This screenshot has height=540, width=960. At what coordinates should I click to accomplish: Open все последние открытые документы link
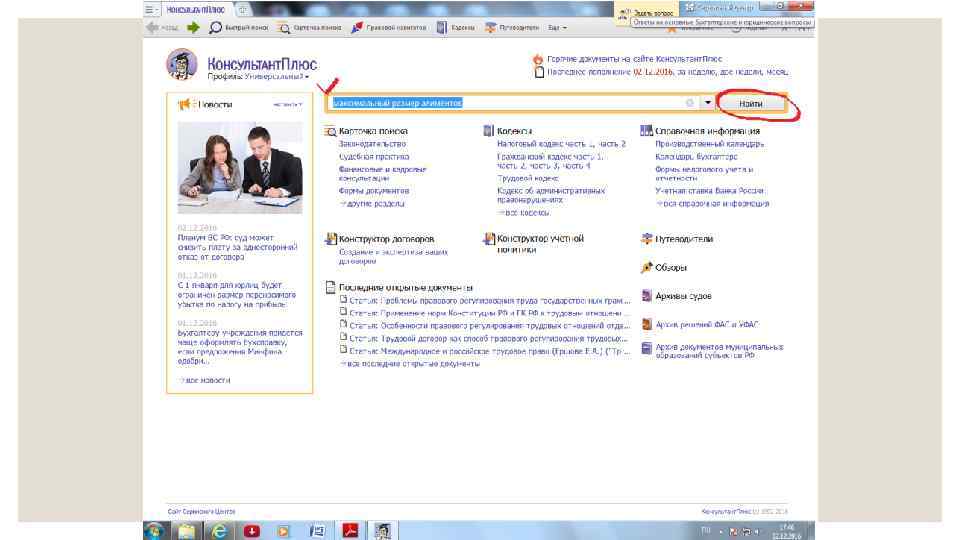(x=410, y=364)
